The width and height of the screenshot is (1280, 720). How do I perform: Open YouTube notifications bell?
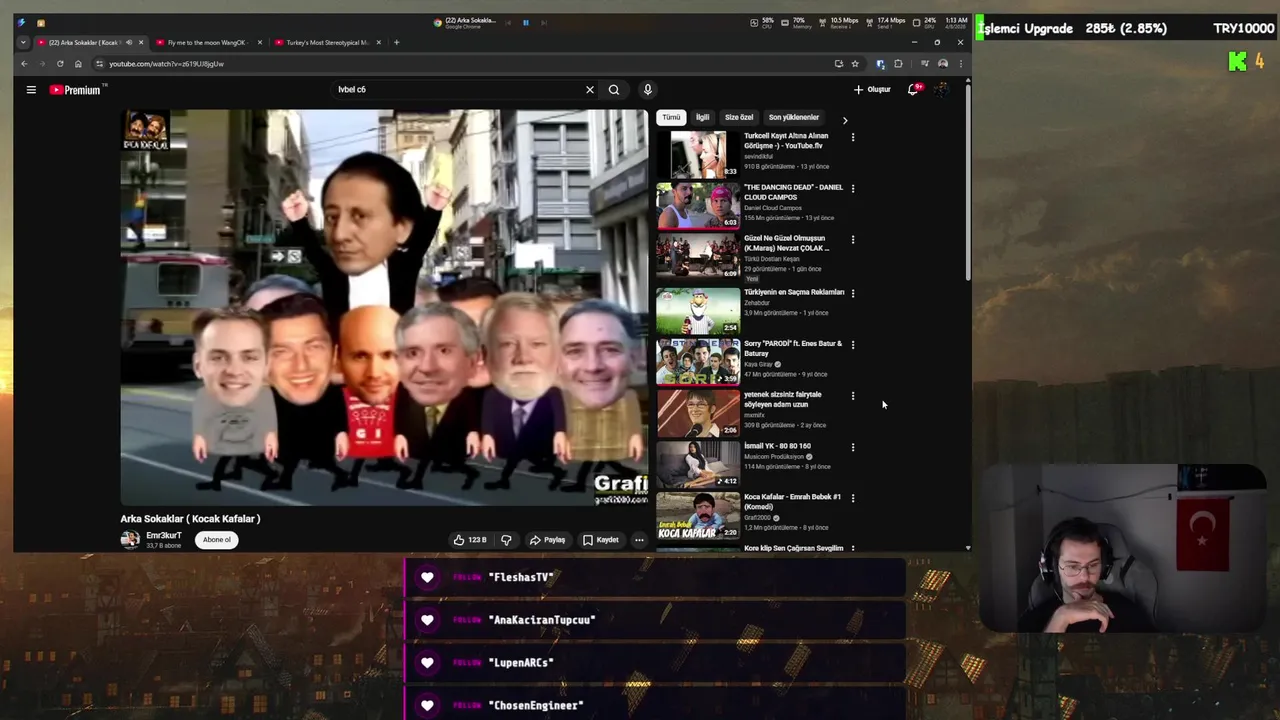913,90
